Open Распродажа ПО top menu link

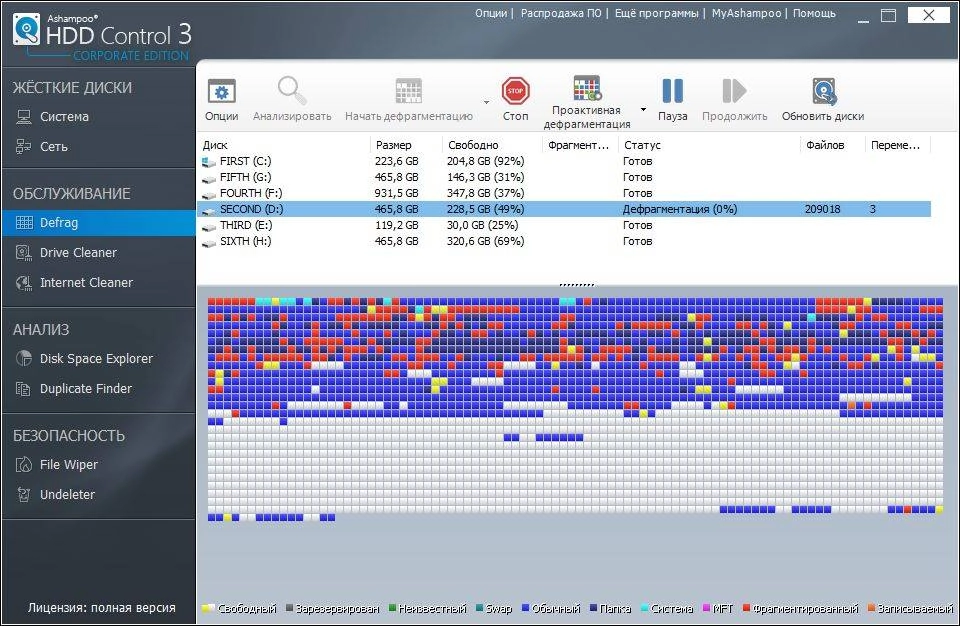coord(561,13)
